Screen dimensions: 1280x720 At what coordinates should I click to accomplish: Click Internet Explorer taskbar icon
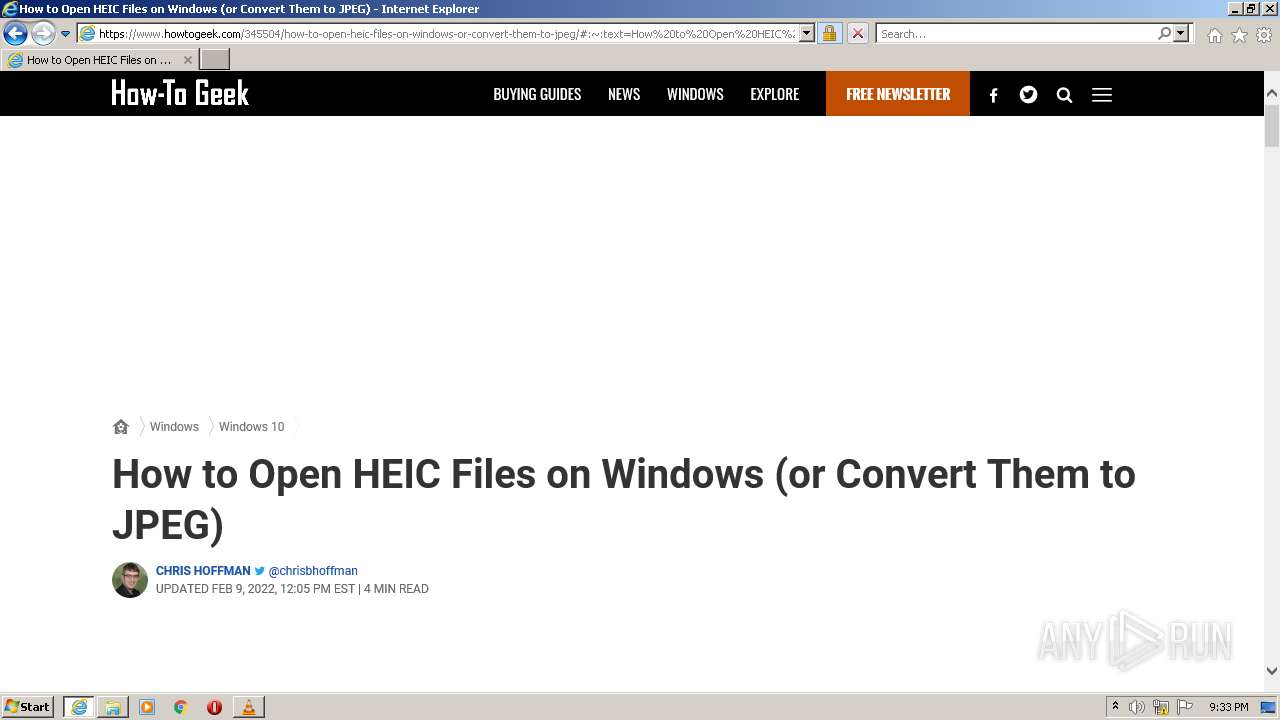(x=79, y=707)
